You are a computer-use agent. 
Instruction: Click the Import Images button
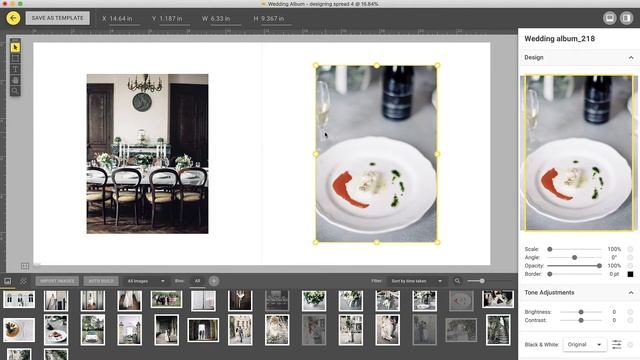click(x=57, y=281)
